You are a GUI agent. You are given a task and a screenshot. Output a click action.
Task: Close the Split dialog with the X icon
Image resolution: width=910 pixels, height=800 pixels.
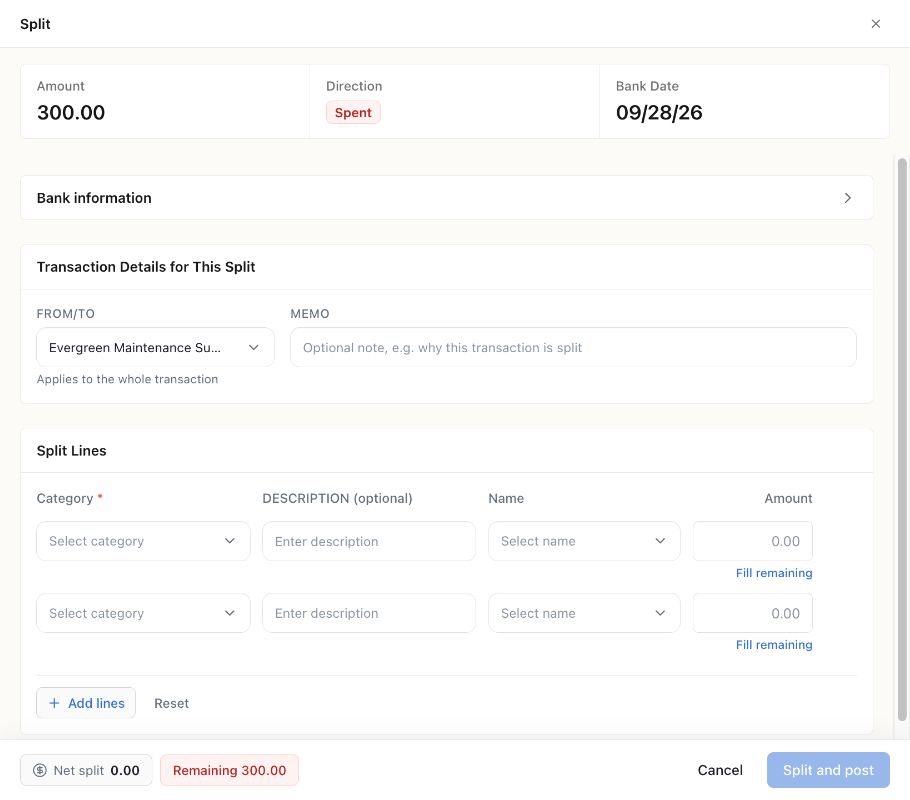click(876, 24)
